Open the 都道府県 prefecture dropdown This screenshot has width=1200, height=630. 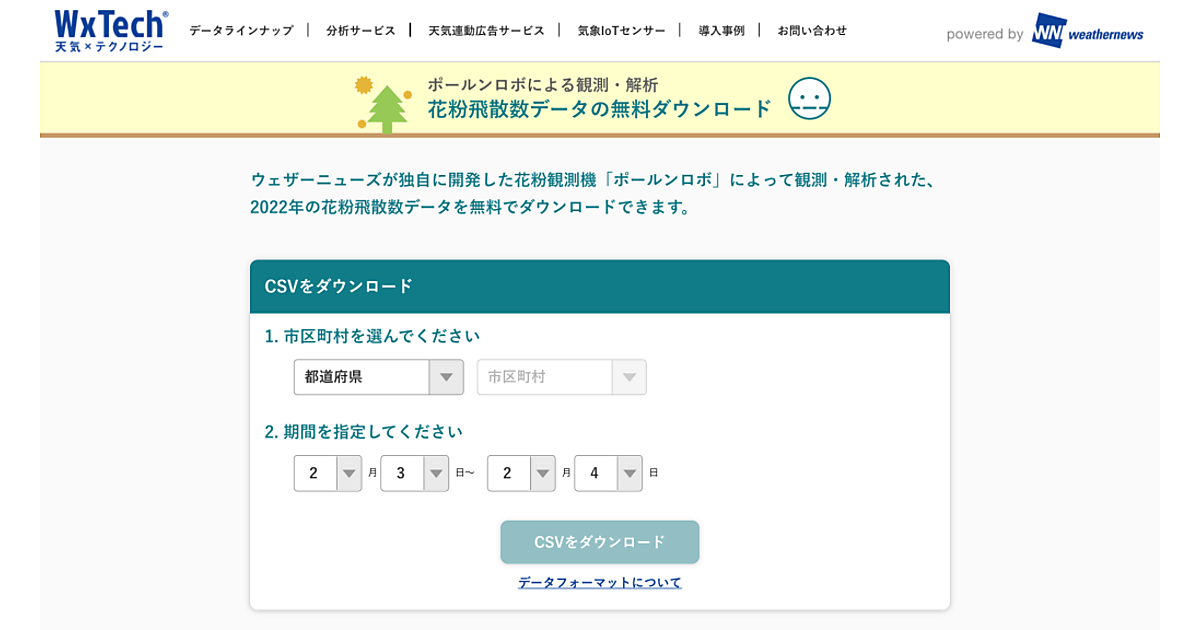[378, 377]
